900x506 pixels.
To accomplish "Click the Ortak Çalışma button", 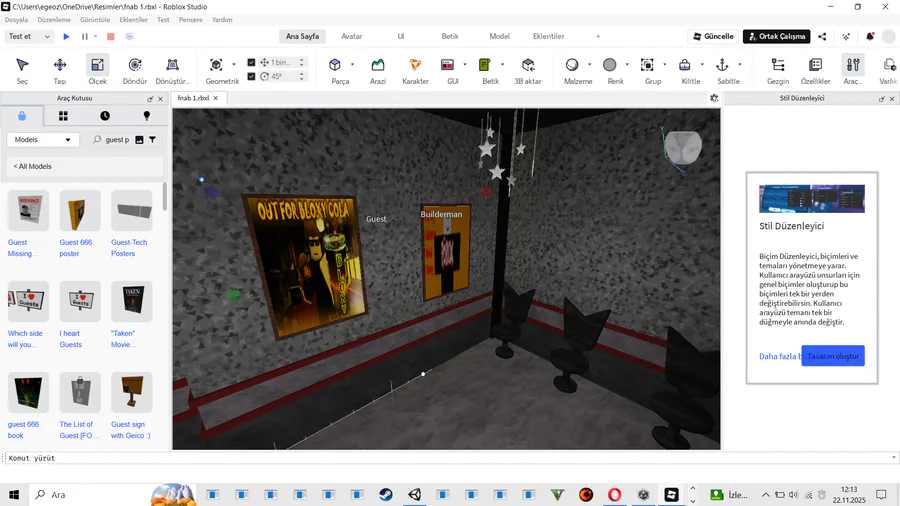I will [x=777, y=36].
